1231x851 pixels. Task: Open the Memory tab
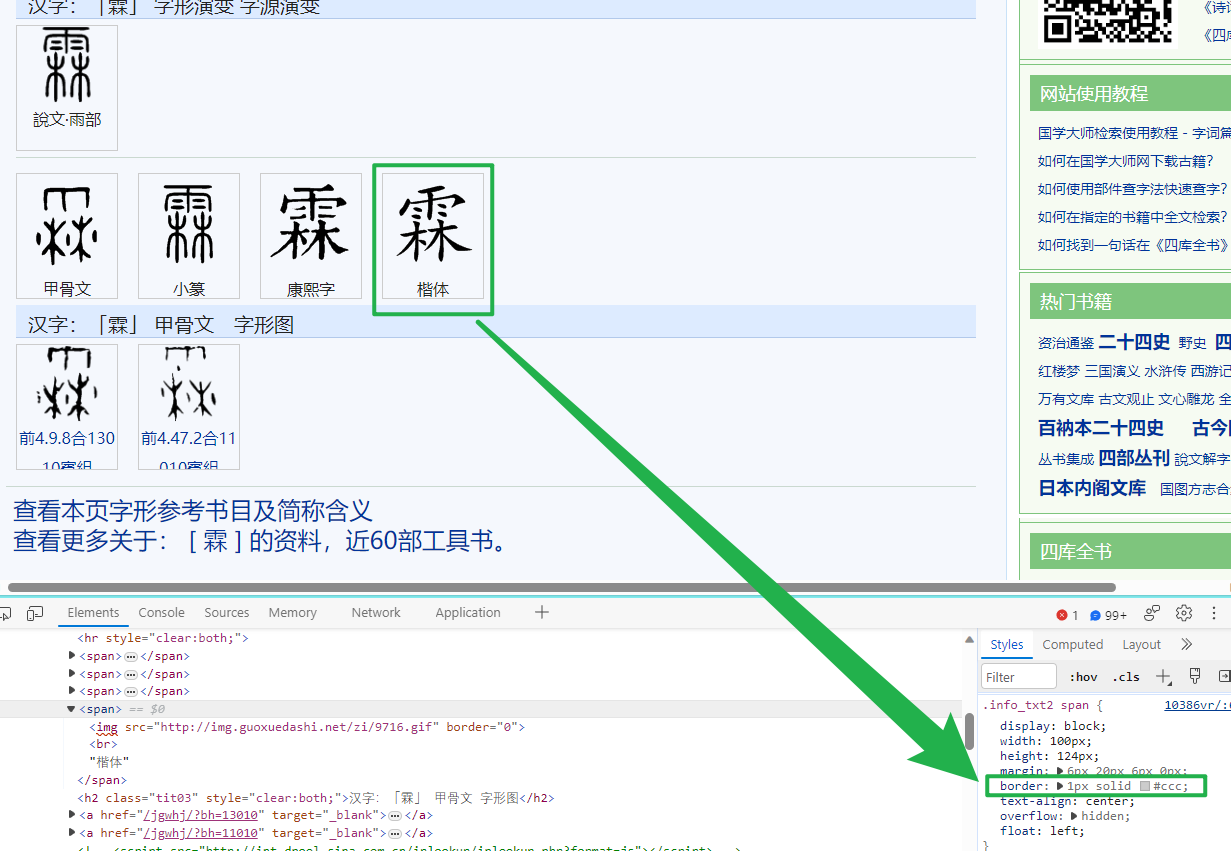coord(293,613)
